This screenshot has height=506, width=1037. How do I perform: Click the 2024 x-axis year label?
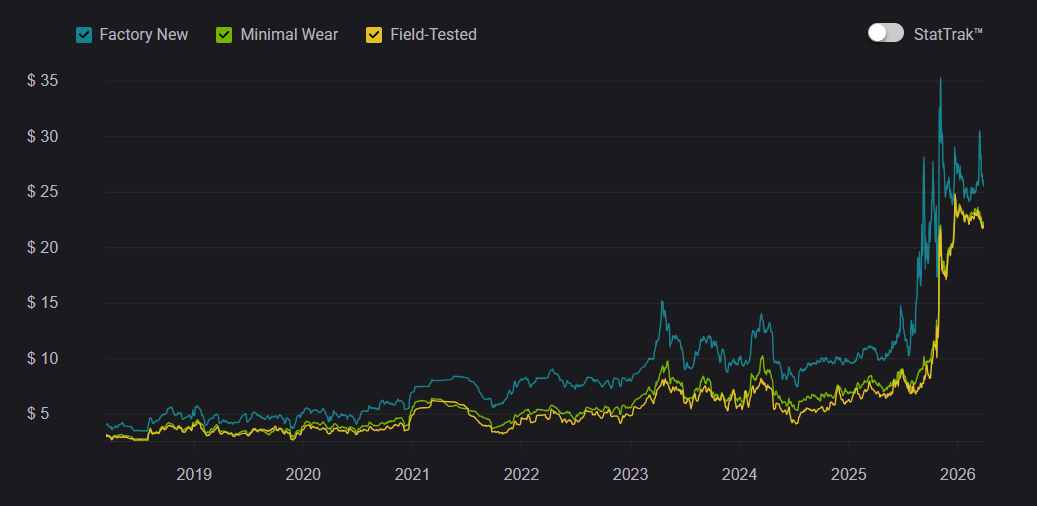pyautogui.click(x=739, y=473)
